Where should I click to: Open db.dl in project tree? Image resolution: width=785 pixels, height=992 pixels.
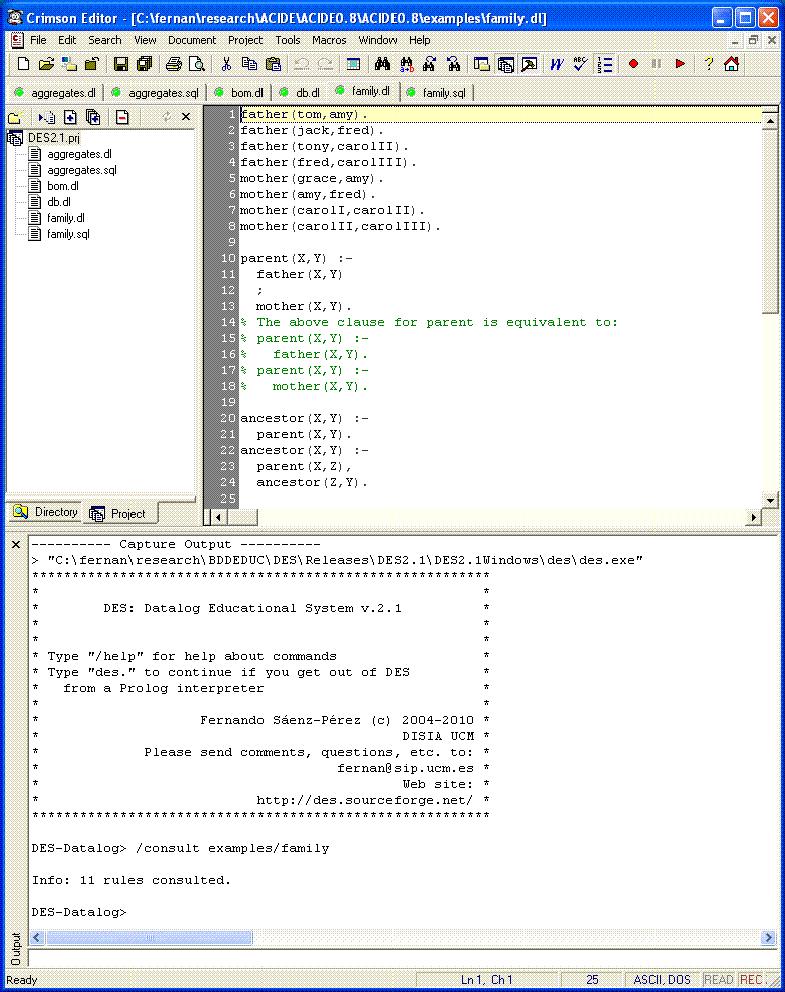point(59,202)
